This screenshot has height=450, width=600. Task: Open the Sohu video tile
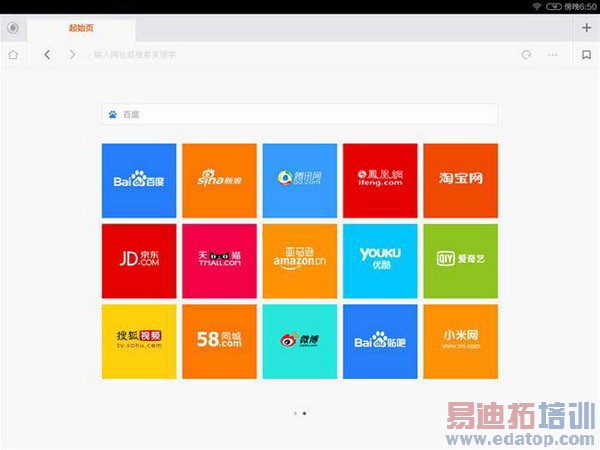click(x=139, y=342)
